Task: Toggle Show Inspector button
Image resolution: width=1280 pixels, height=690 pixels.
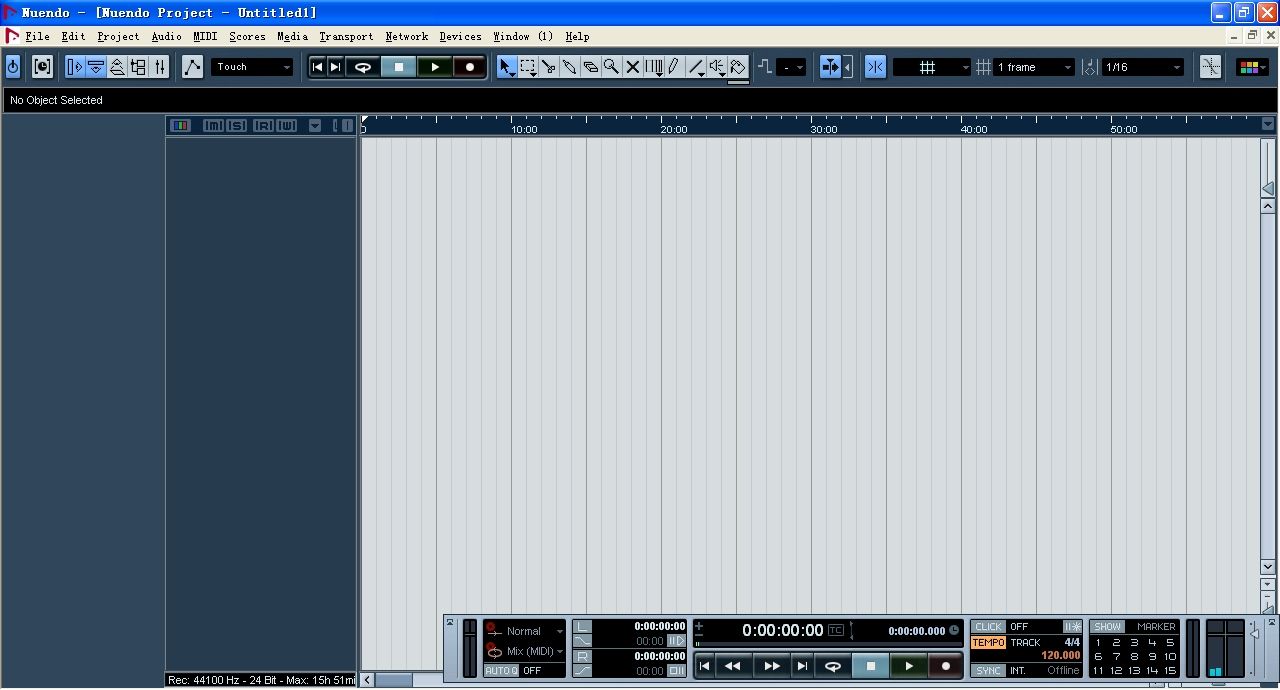Action: coord(75,67)
